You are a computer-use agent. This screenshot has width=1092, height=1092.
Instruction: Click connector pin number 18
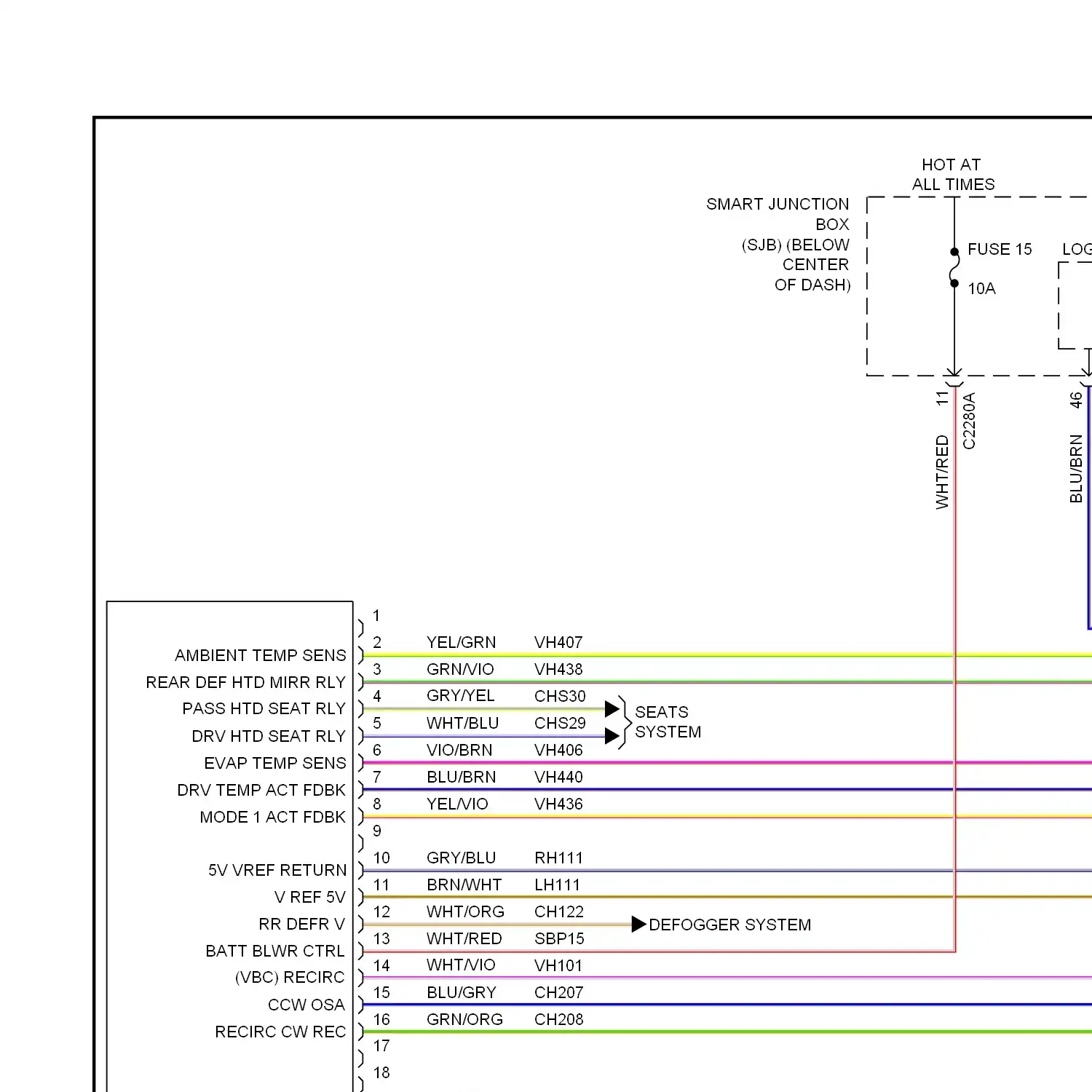381,1072
